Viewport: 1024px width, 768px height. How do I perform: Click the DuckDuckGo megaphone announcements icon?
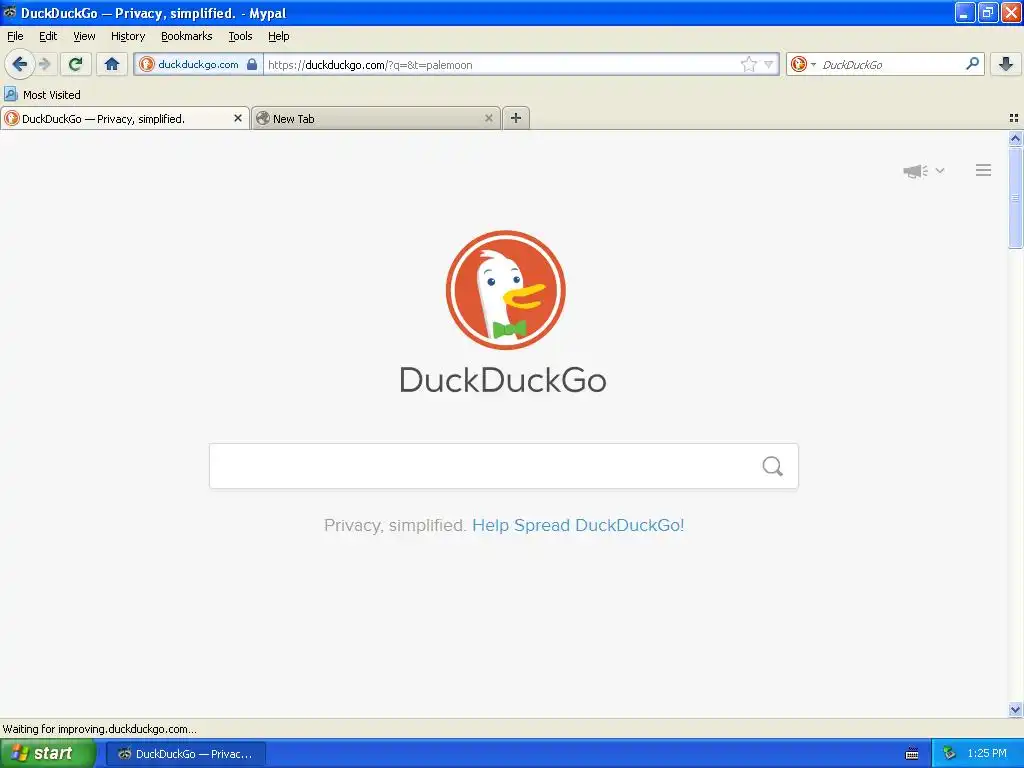(916, 171)
